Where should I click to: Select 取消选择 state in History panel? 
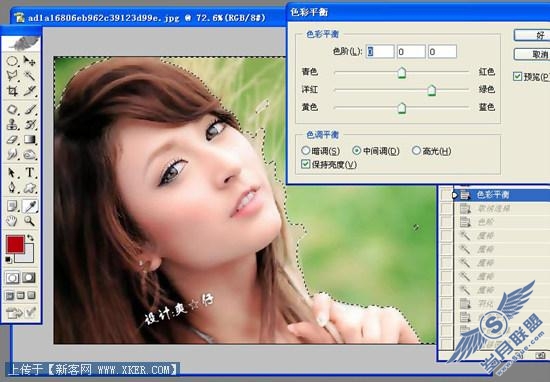point(502,209)
